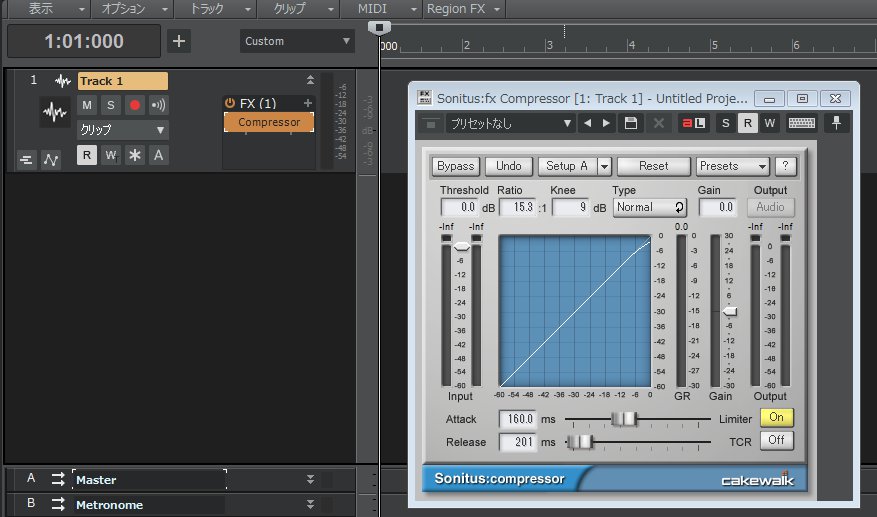Image resolution: width=877 pixels, height=517 pixels.
Task: Expand the Metronome bus
Action: point(310,505)
